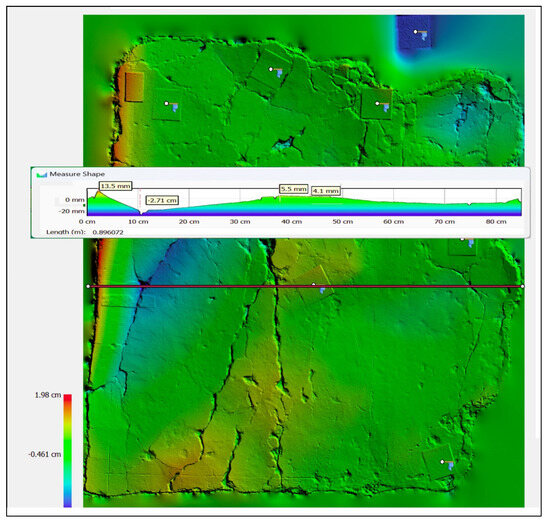Click the marker icon in the upper-left slab patch
The height and width of the screenshot is (522, 550).
coord(172,106)
